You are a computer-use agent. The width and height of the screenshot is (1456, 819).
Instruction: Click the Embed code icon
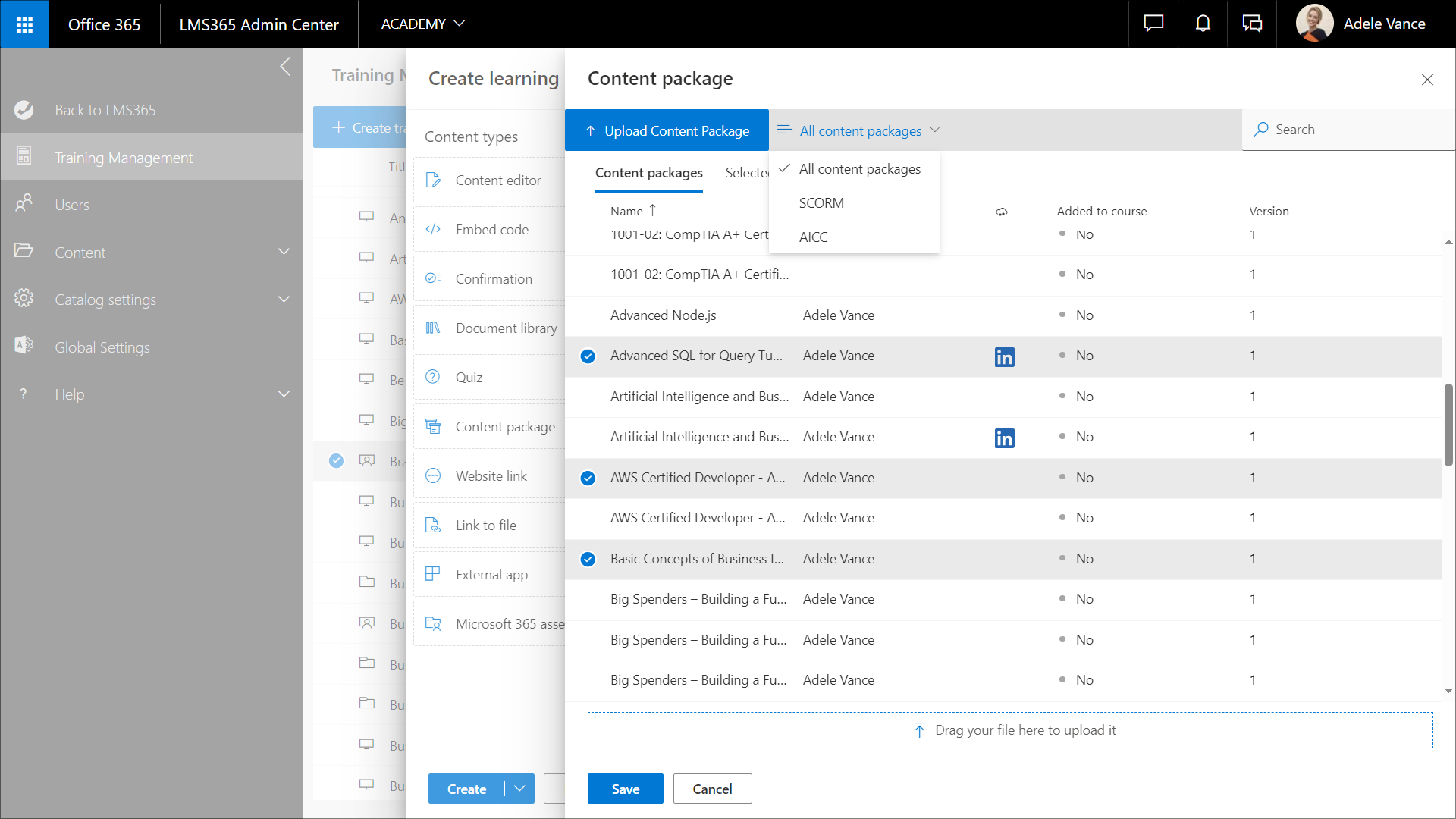[433, 229]
